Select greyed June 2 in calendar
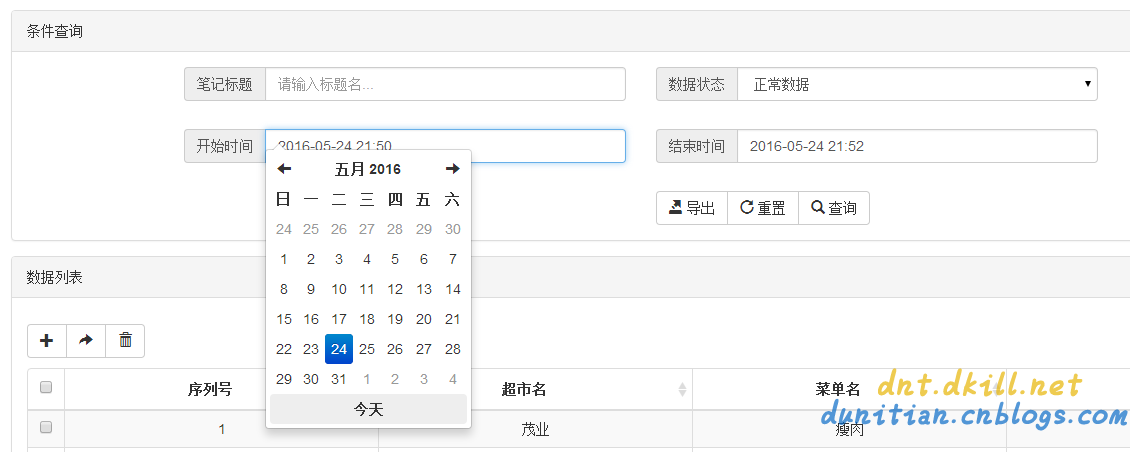 (395, 378)
